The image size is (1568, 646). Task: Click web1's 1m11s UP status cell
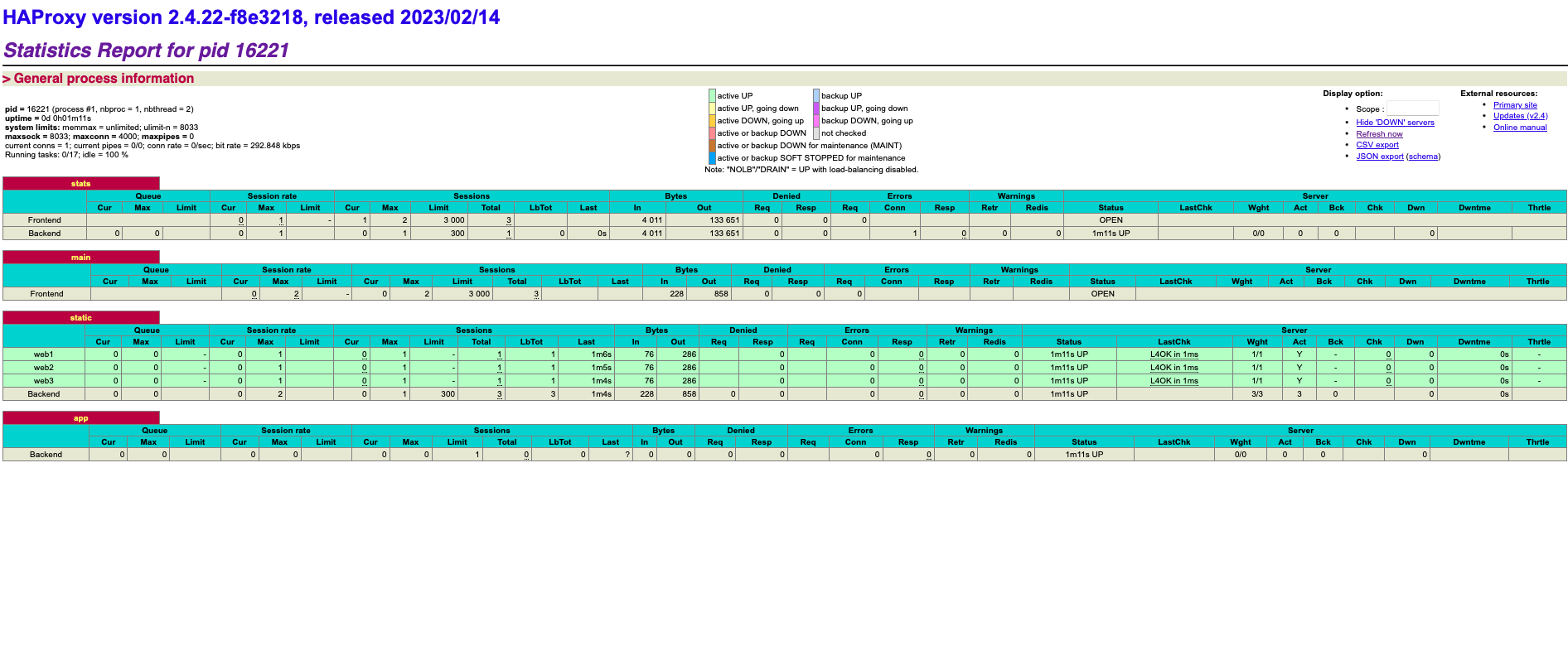1069,354
